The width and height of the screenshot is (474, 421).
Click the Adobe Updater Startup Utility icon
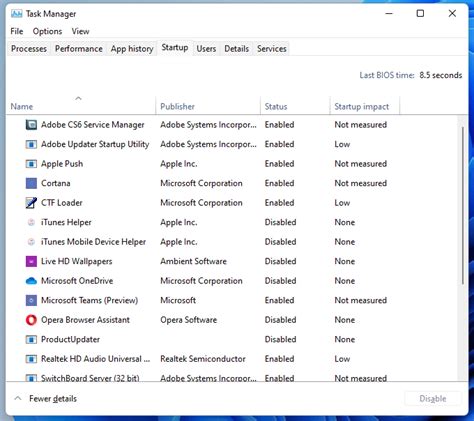tap(31, 144)
